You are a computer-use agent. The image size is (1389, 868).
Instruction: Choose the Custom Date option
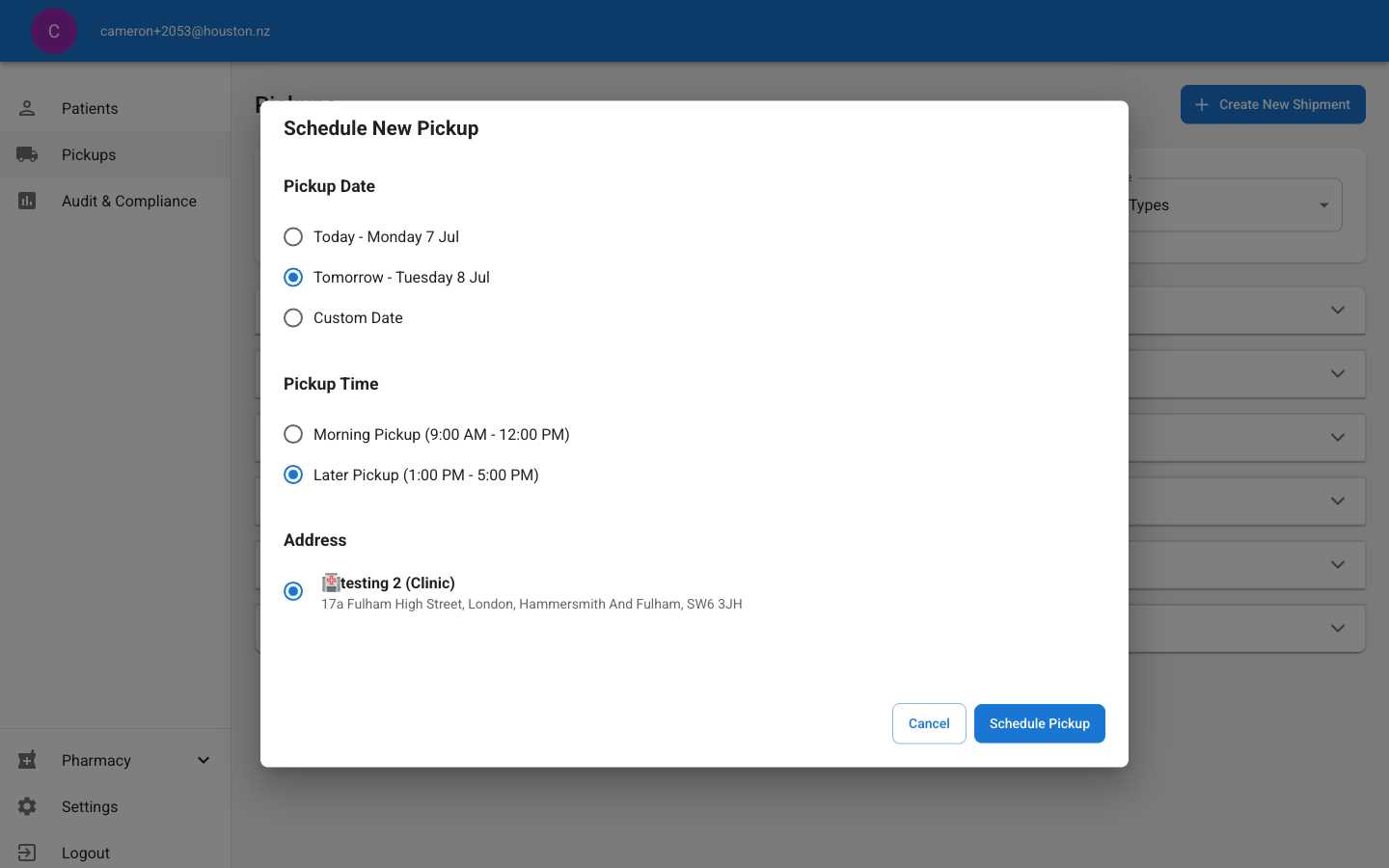click(x=293, y=318)
